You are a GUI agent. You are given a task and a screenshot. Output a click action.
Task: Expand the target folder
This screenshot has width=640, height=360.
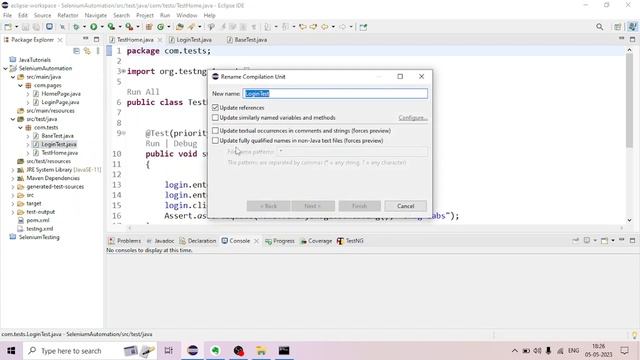13,203
